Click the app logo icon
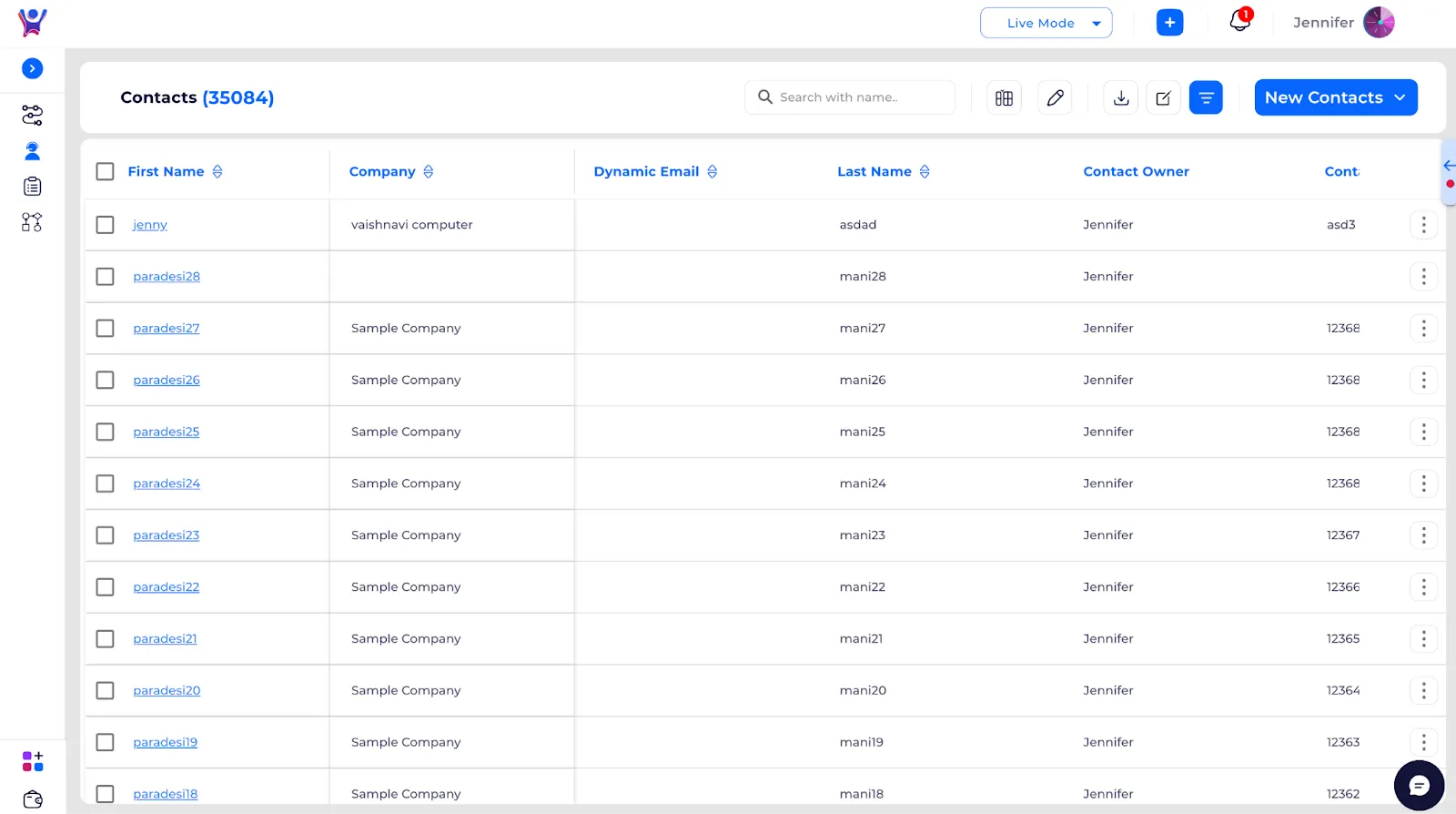This screenshot has height=814, width=1456. pos(33,22)
